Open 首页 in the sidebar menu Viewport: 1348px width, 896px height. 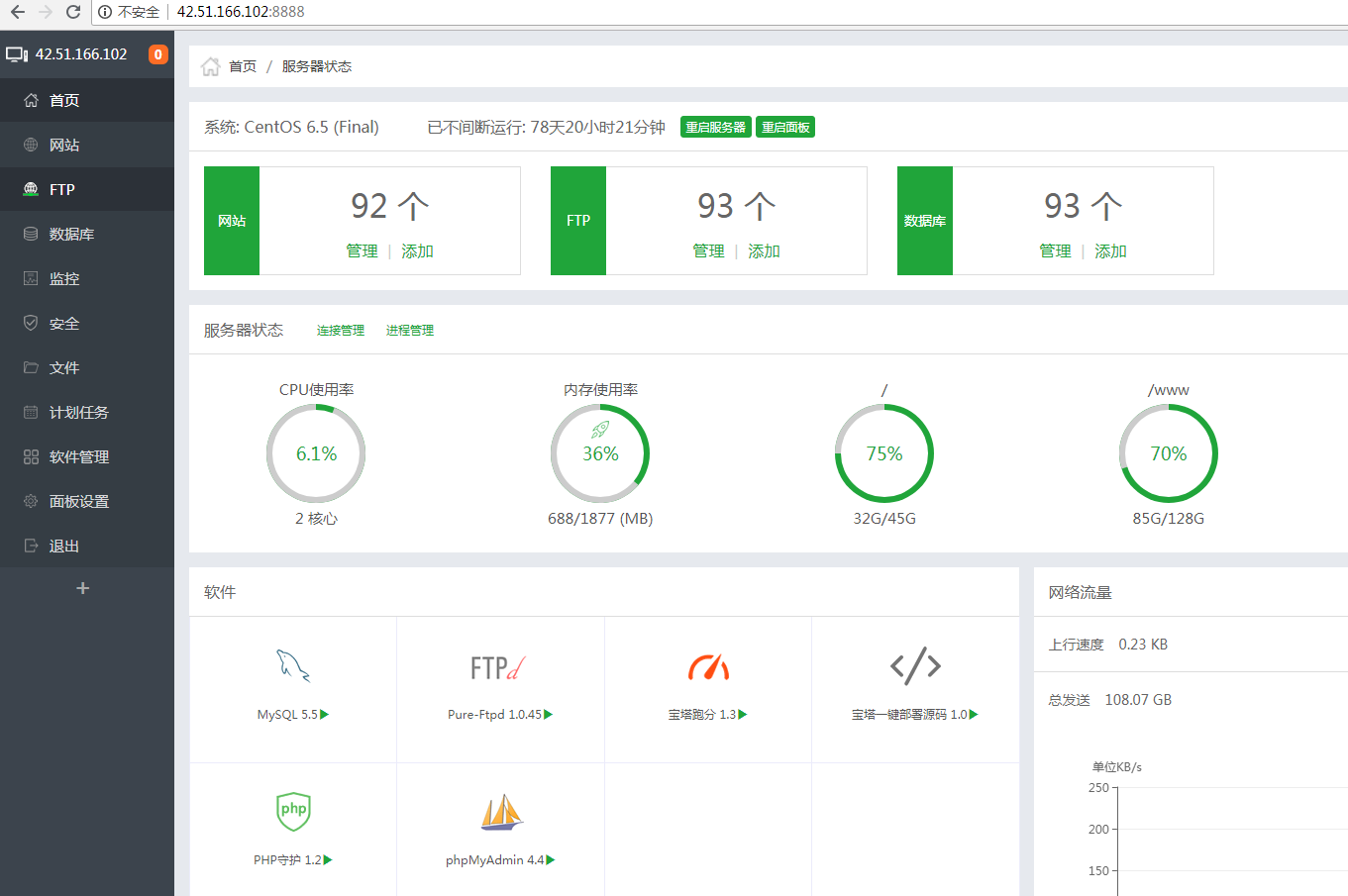click(87, 100)
